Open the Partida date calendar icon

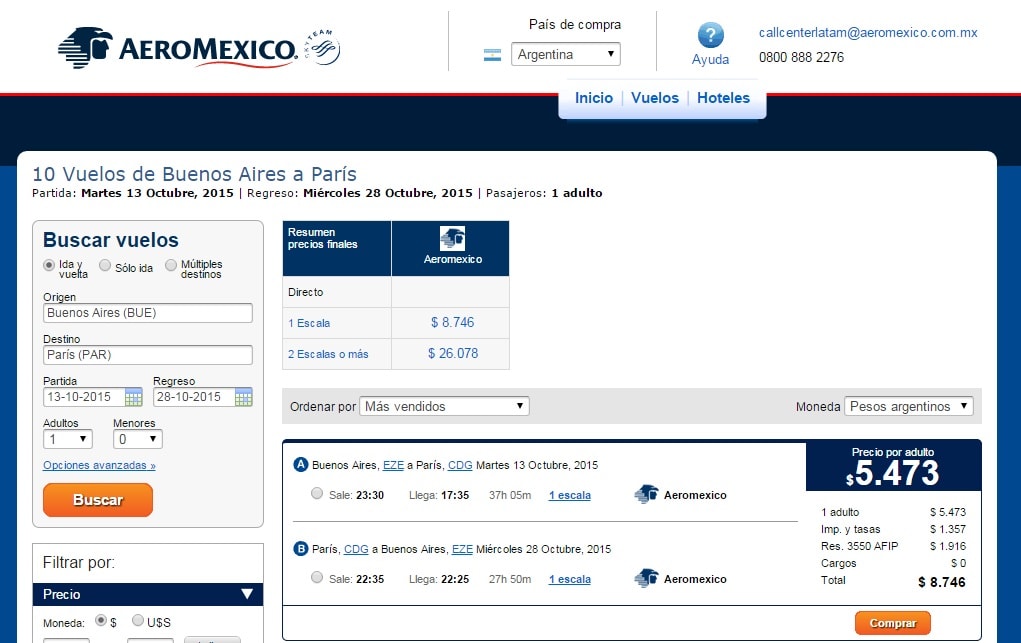(x=133, y=397)
